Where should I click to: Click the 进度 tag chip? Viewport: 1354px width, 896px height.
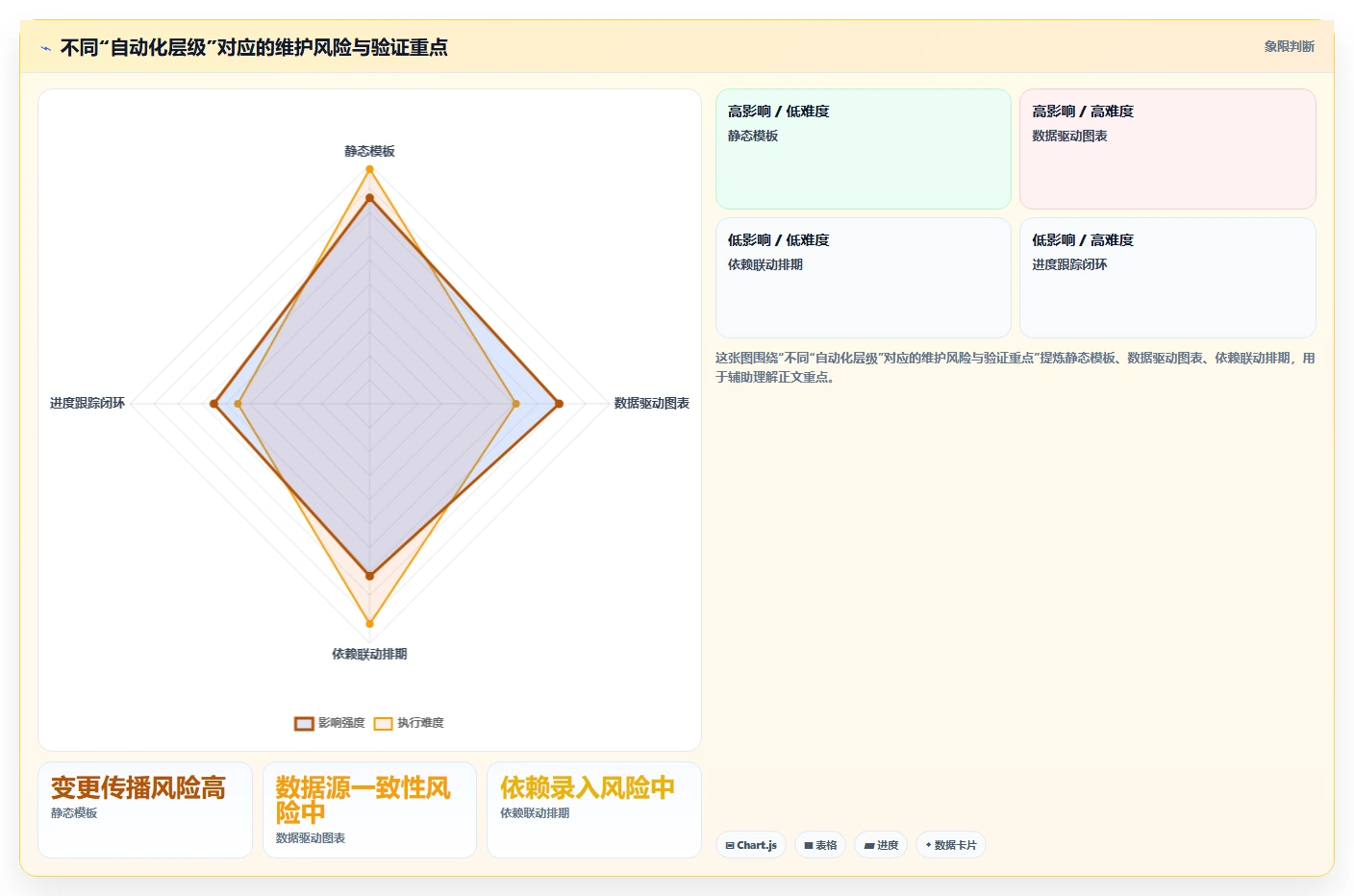[881, 845]
